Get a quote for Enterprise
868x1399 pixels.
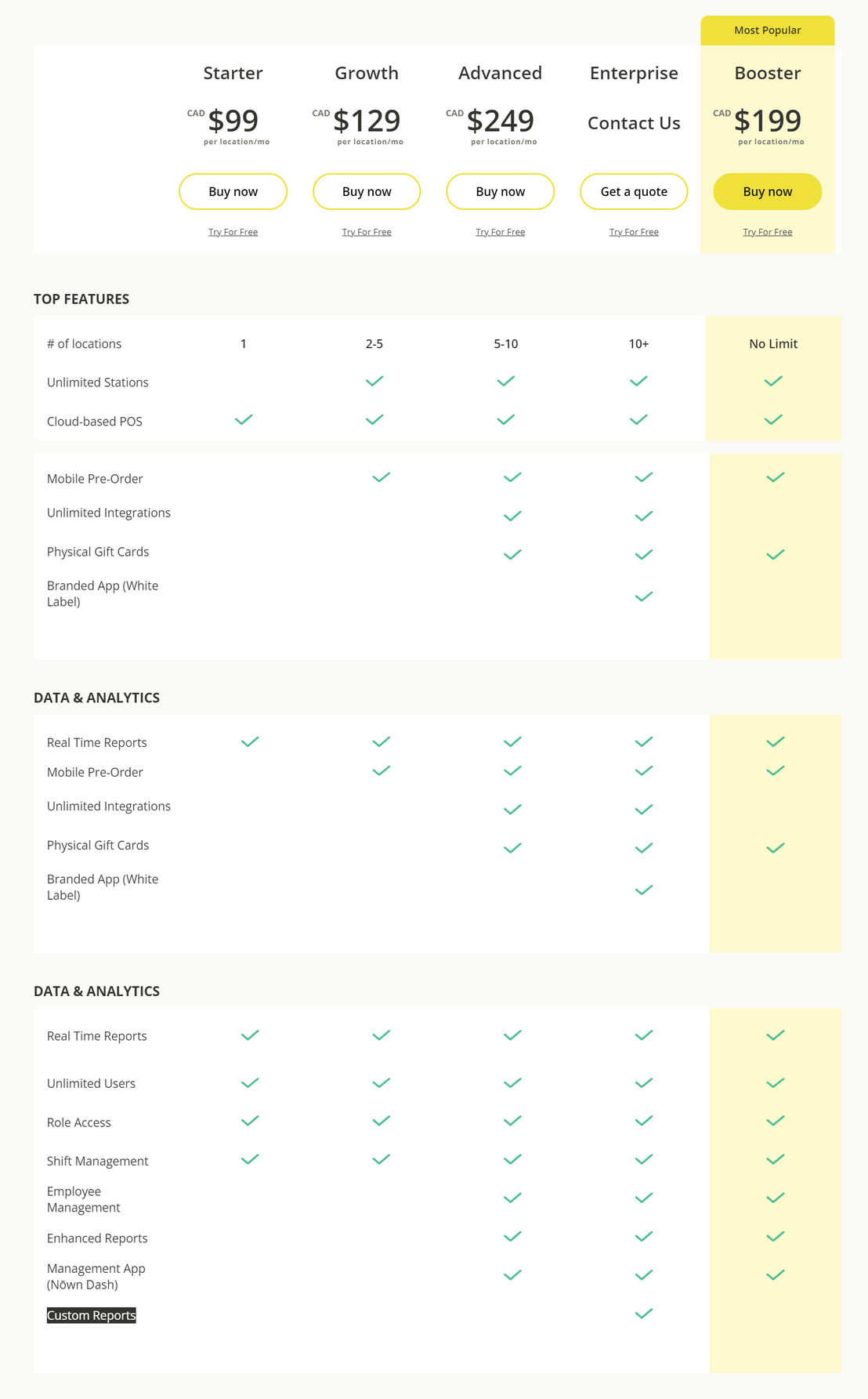(x=634, y=191)
